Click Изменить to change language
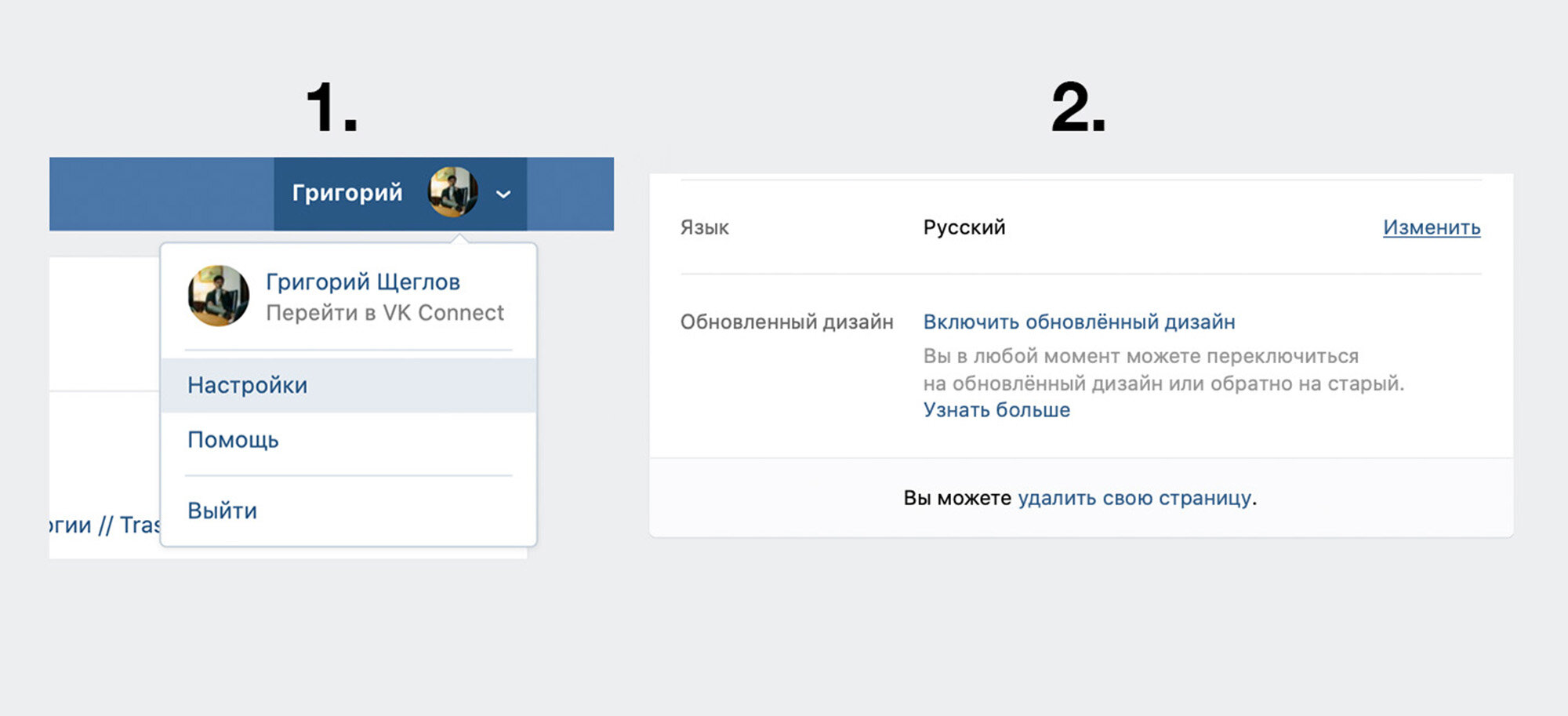The height and width of the screenshot is (716, 1568). [x=1432, y=227]
